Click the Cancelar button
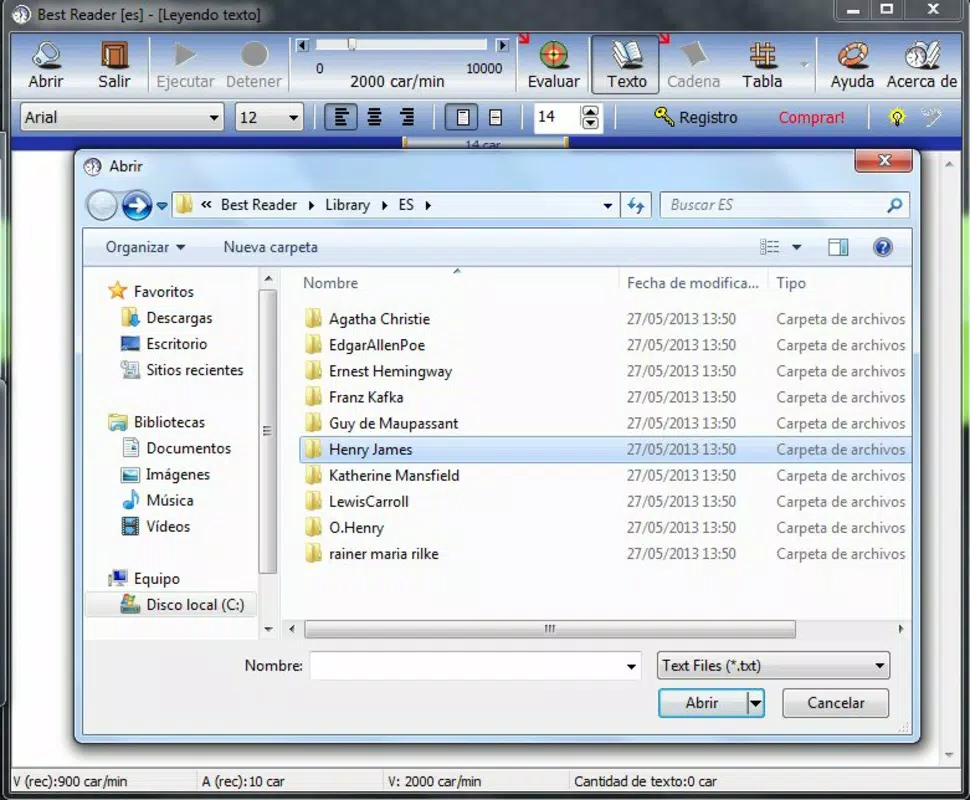This screenshot has width=970, height=800. pos(835,703)
